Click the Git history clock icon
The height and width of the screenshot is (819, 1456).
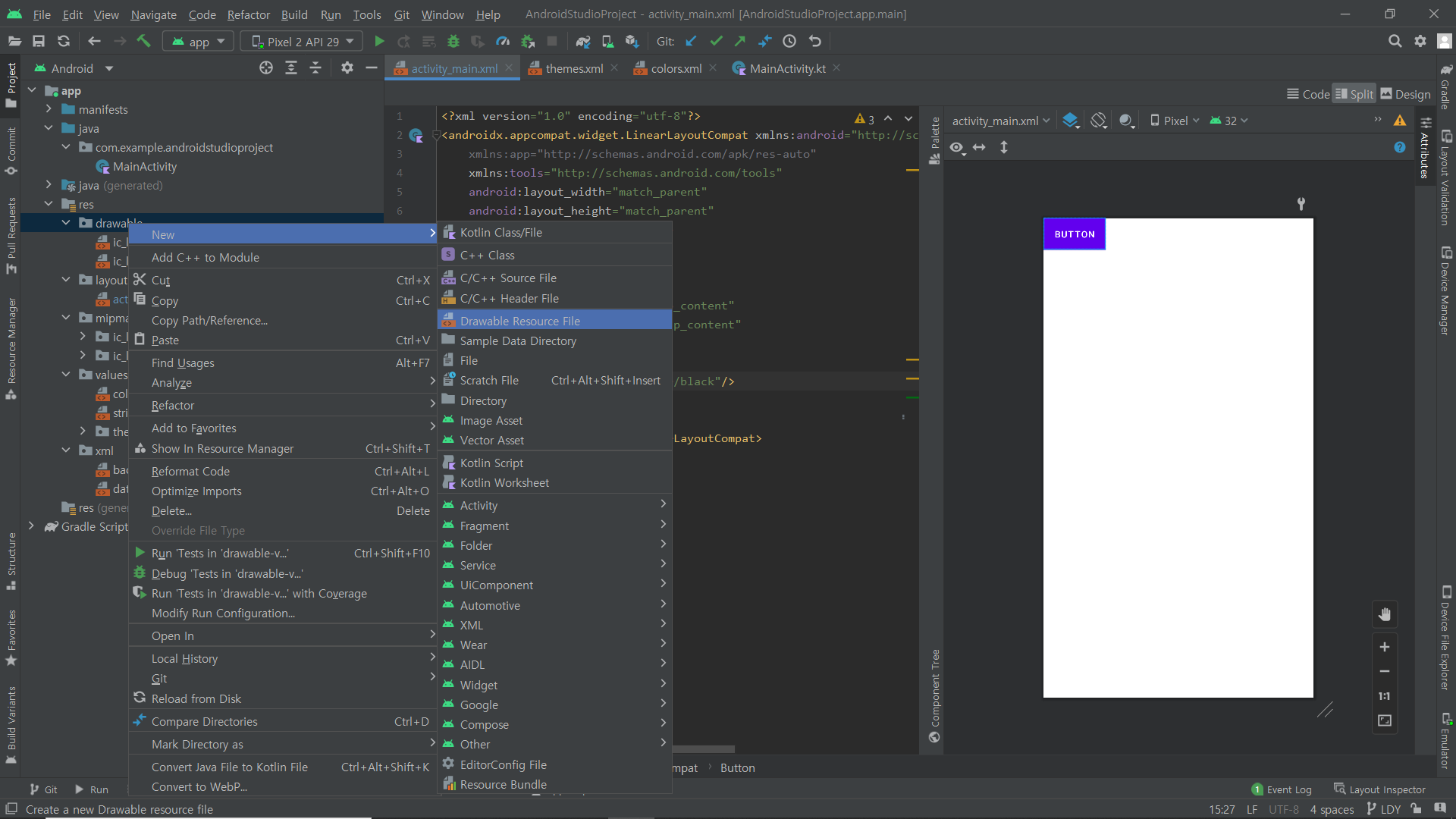(789, 42)
